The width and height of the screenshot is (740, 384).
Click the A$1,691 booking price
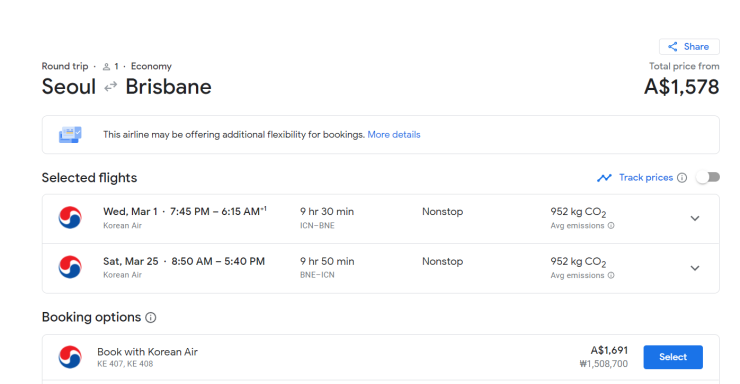[609, 351]
